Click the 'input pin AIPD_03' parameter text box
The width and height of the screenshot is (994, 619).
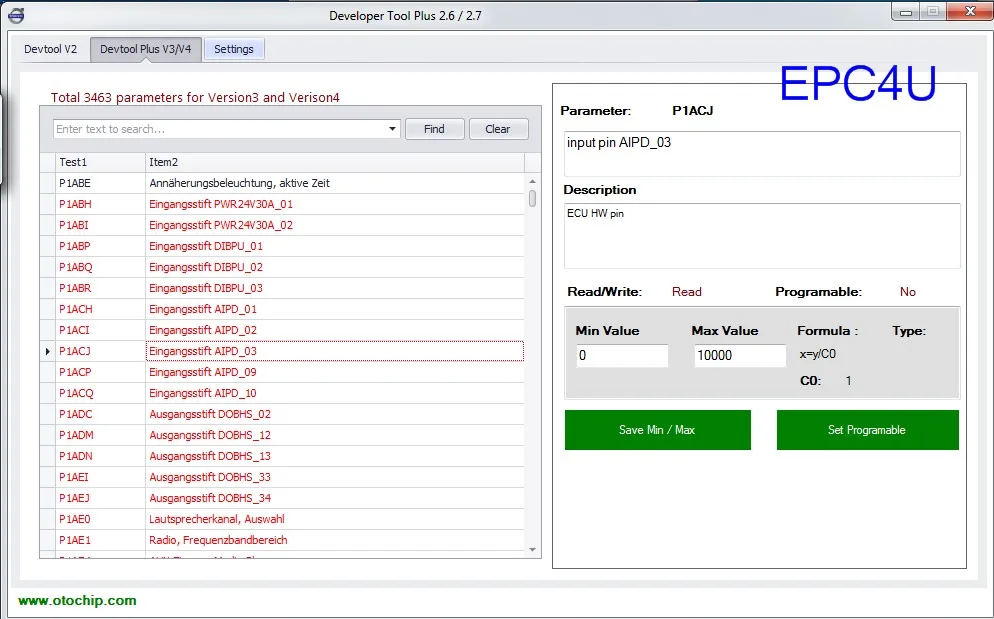click(x=762, y=153)
